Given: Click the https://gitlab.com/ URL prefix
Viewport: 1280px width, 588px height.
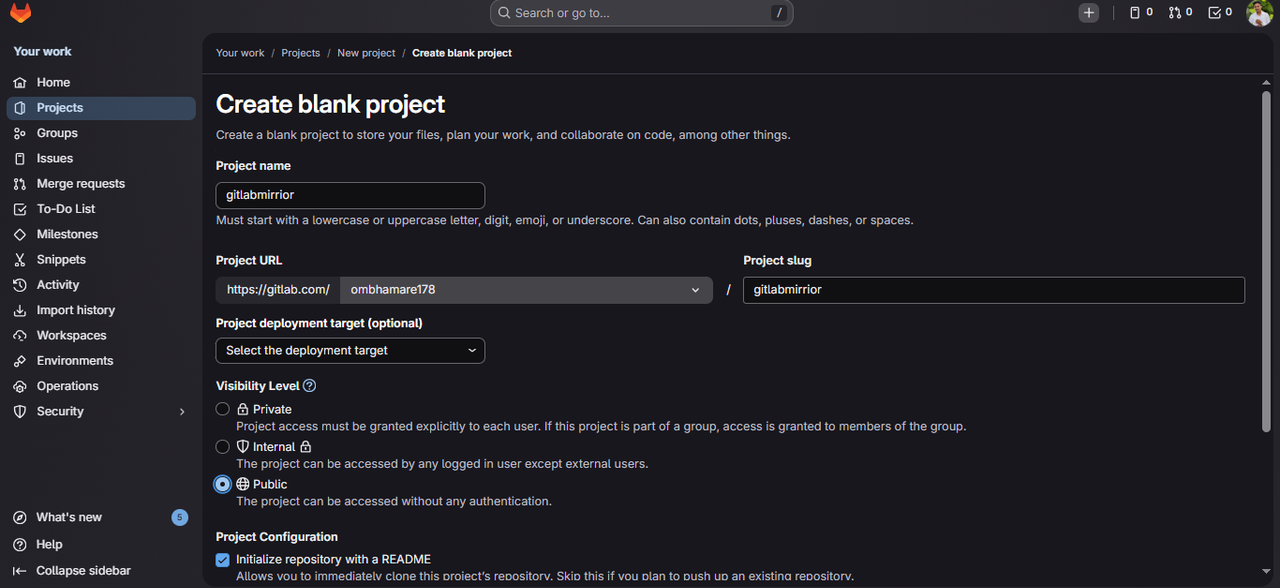Looking at the screenshot, I should [278, 290].
